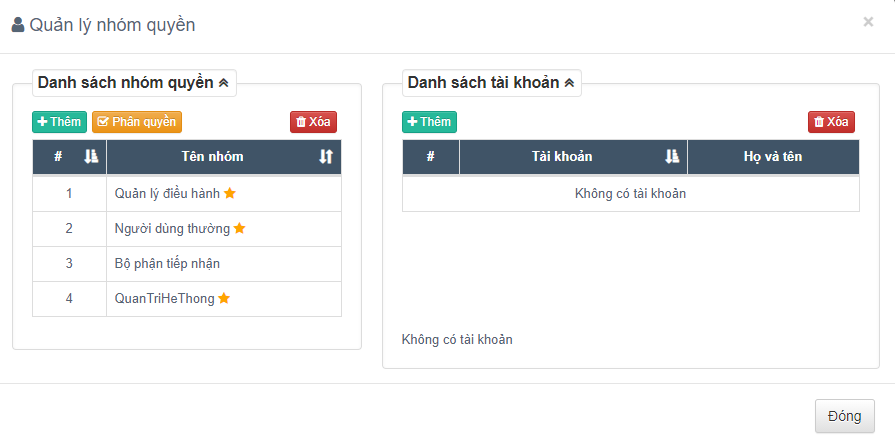Click the star icon beside Quản lý điều hành

click(230, 194)
